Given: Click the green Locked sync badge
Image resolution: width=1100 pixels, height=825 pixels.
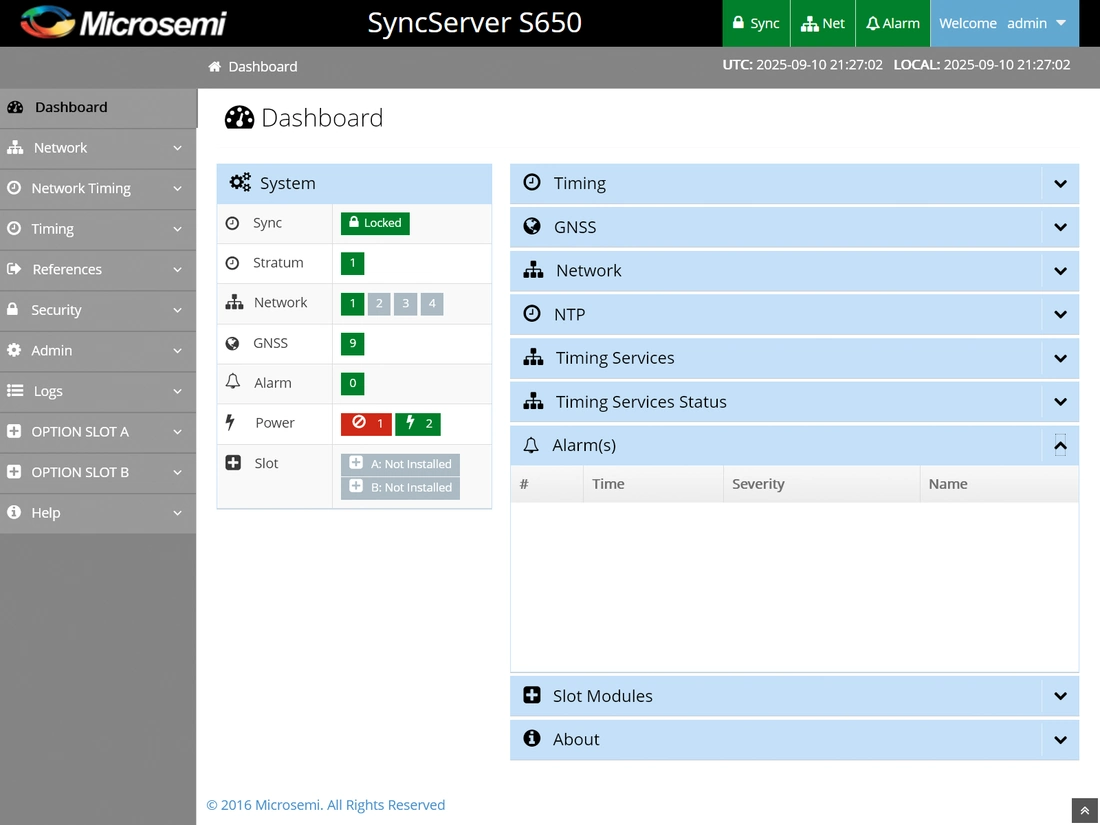Looking at the screenshot, I should pos(375,223).
